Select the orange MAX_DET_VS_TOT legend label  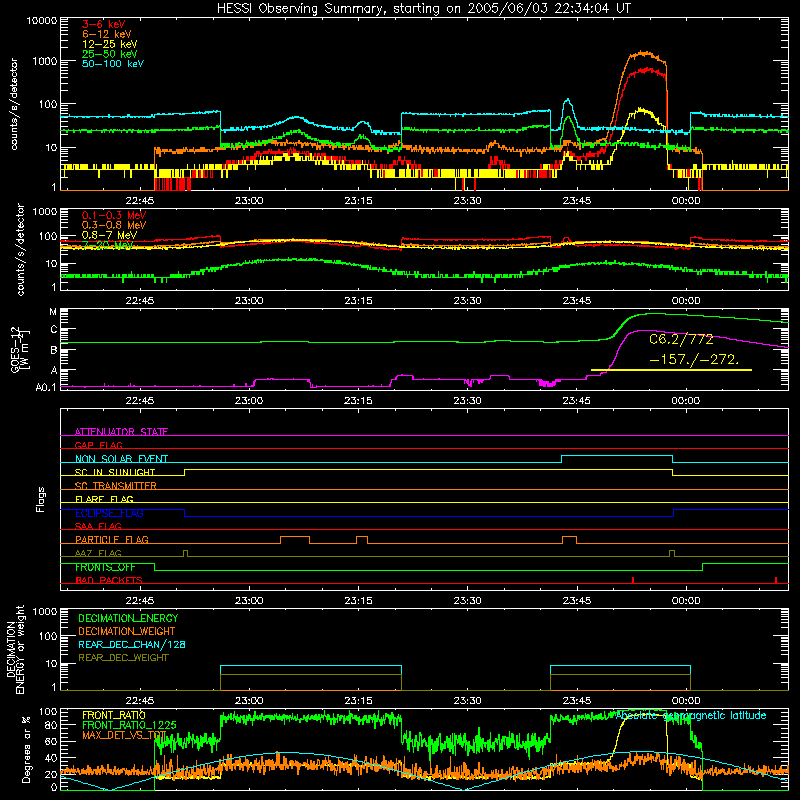[124, 735]
